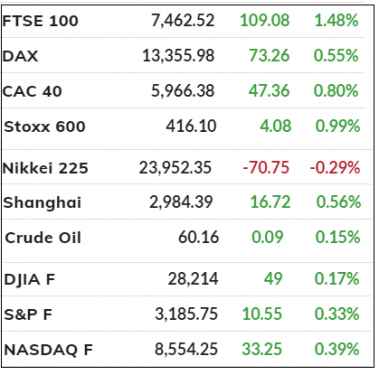Viewport: 379px width, 375px height.
Task: Select the NASDAQ F label
Action: coord(48,350)
